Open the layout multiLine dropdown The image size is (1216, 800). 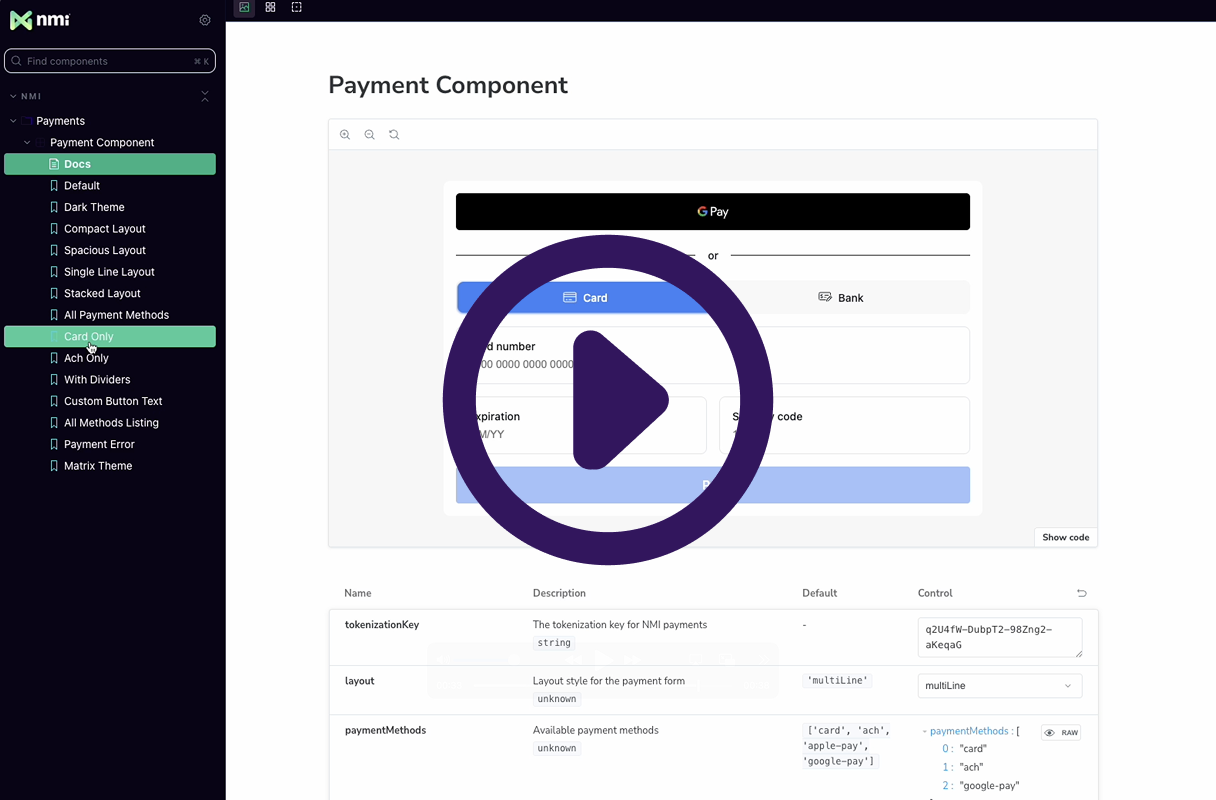999,686
